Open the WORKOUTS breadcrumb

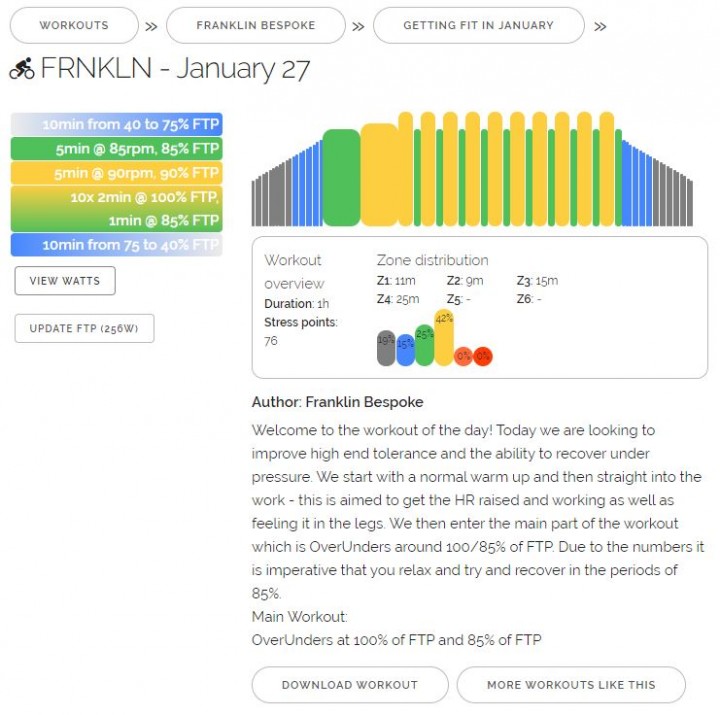click(74, 25)
